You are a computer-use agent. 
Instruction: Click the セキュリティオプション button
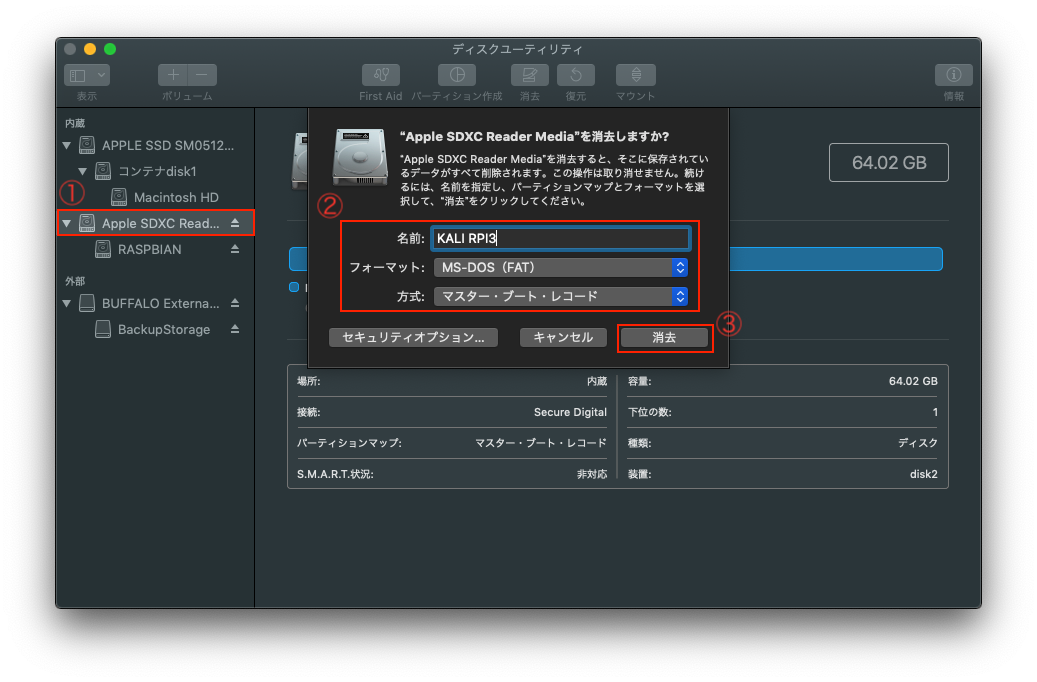413,337
